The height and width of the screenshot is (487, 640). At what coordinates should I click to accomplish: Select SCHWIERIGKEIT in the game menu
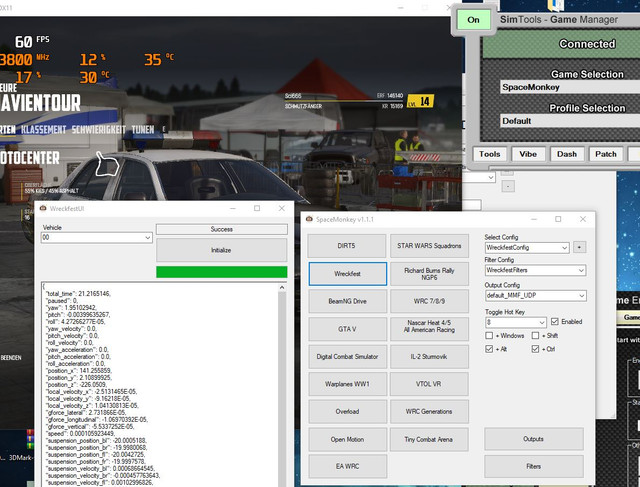coord(99,130)
